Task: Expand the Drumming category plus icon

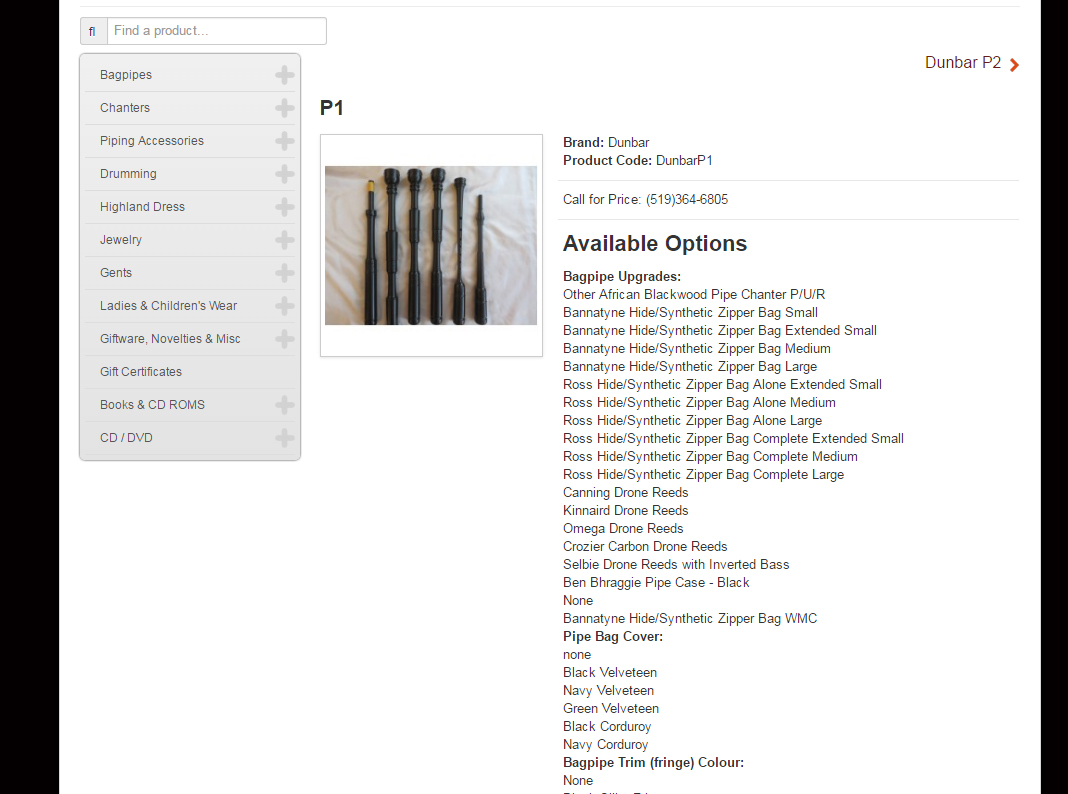Action: click(285, 174)
